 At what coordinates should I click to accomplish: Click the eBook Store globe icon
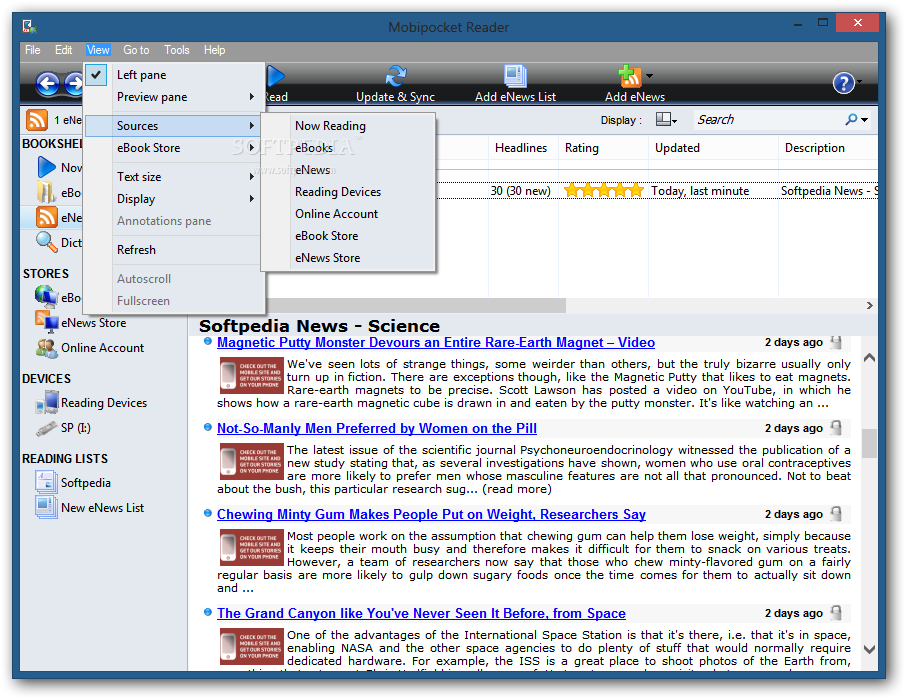point(46,298)
